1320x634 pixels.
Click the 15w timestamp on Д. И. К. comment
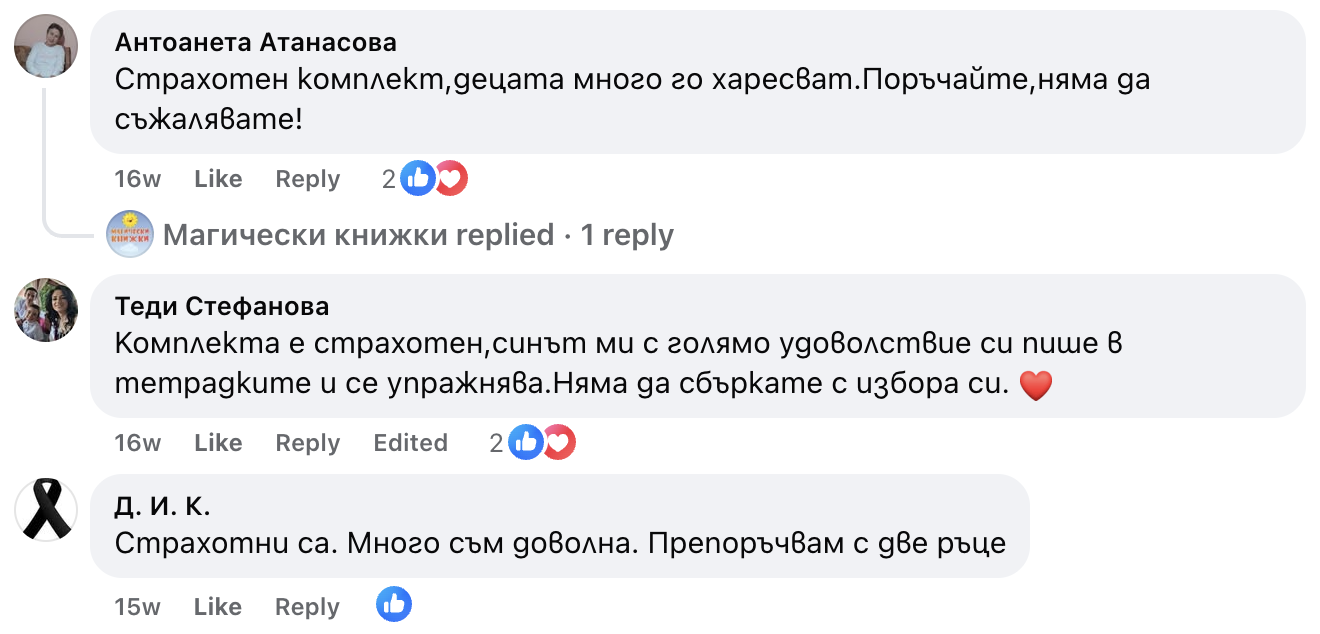coord(137,607)
